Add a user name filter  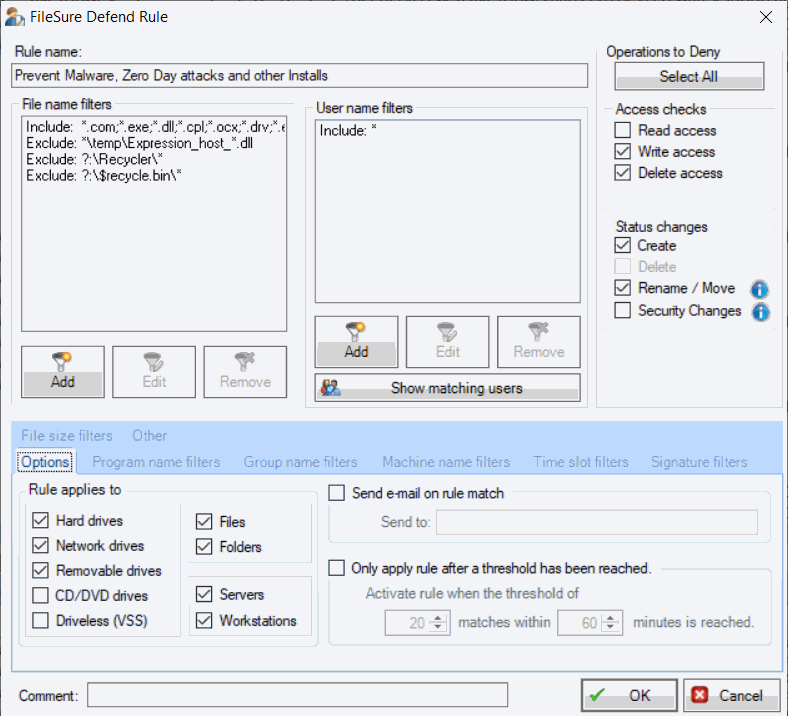pos(356,342)
